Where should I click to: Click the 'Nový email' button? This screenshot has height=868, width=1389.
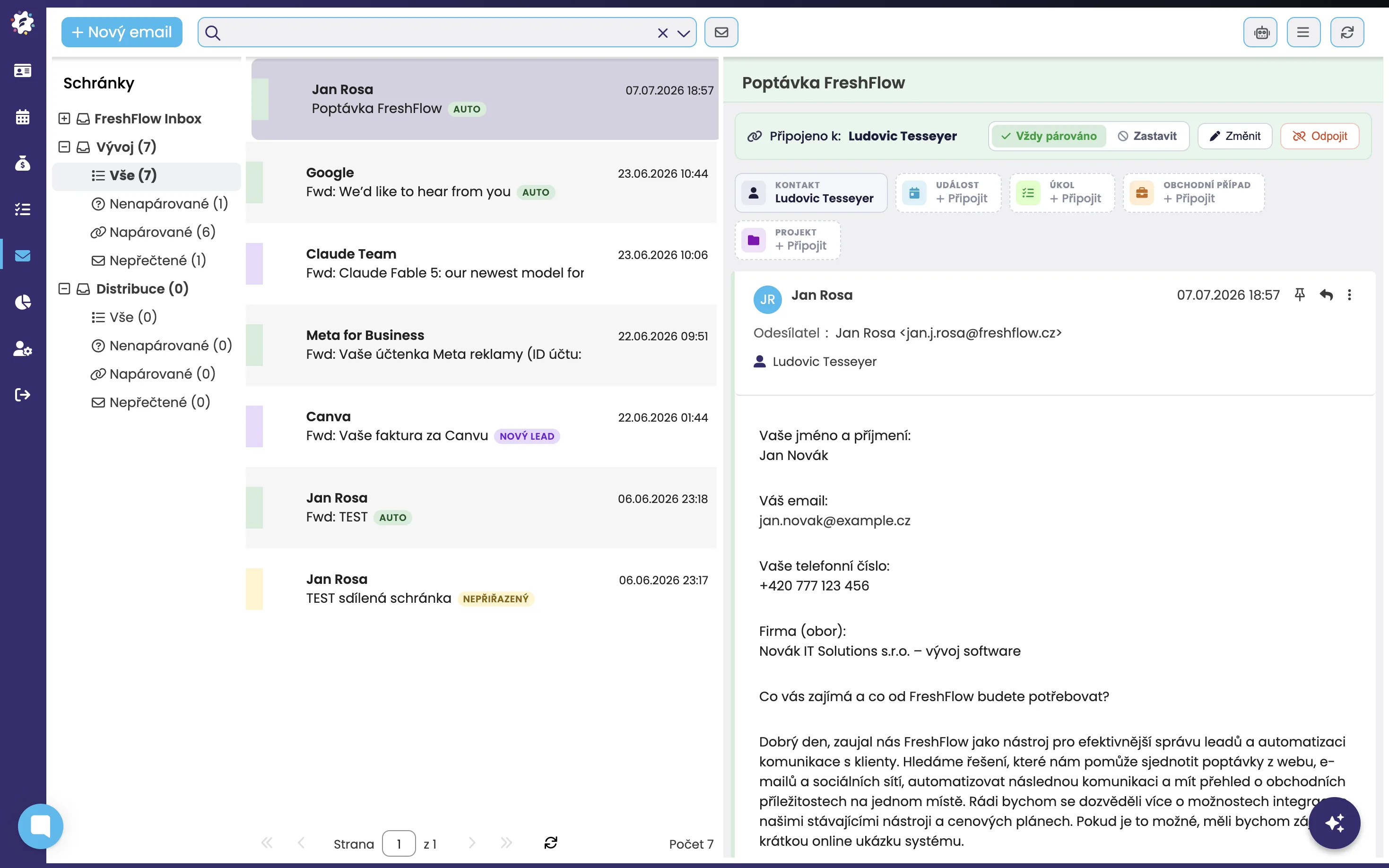tap(122, 32)
